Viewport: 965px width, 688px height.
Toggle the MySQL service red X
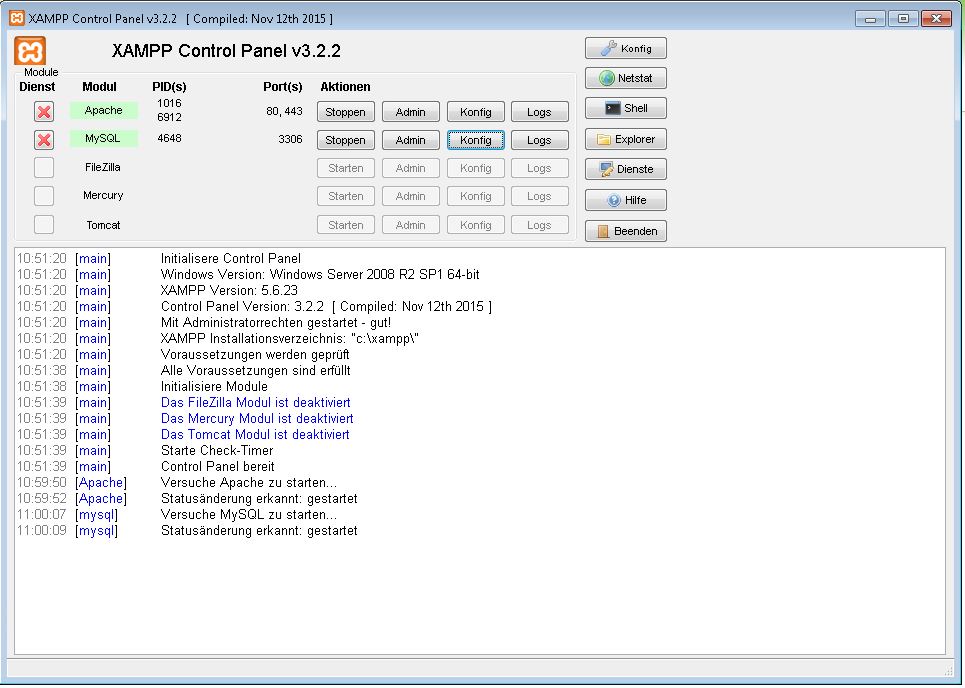44,140
